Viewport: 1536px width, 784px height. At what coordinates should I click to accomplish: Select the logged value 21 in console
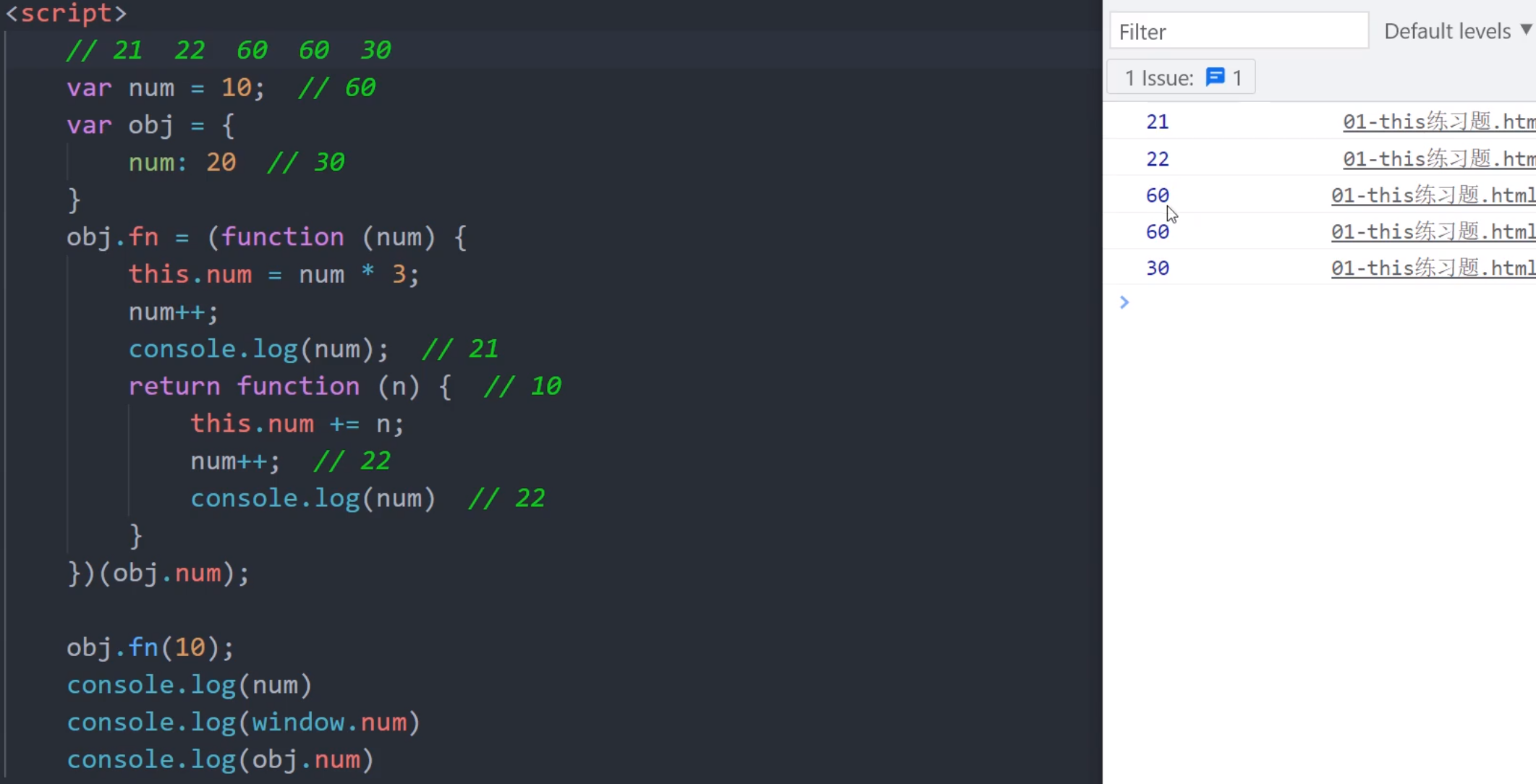tap(1157, 122)
